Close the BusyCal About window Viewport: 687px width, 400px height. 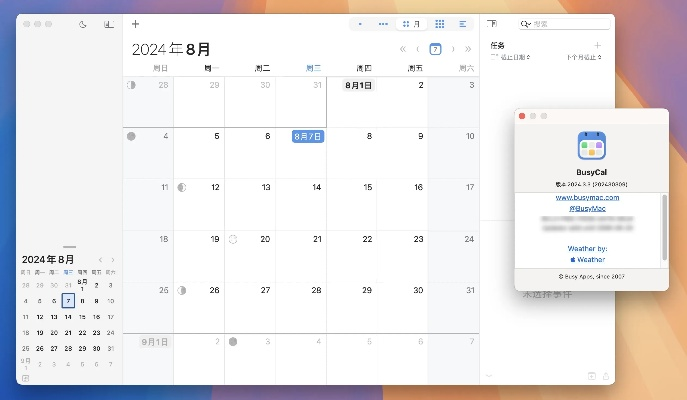(x=522, y=116)
